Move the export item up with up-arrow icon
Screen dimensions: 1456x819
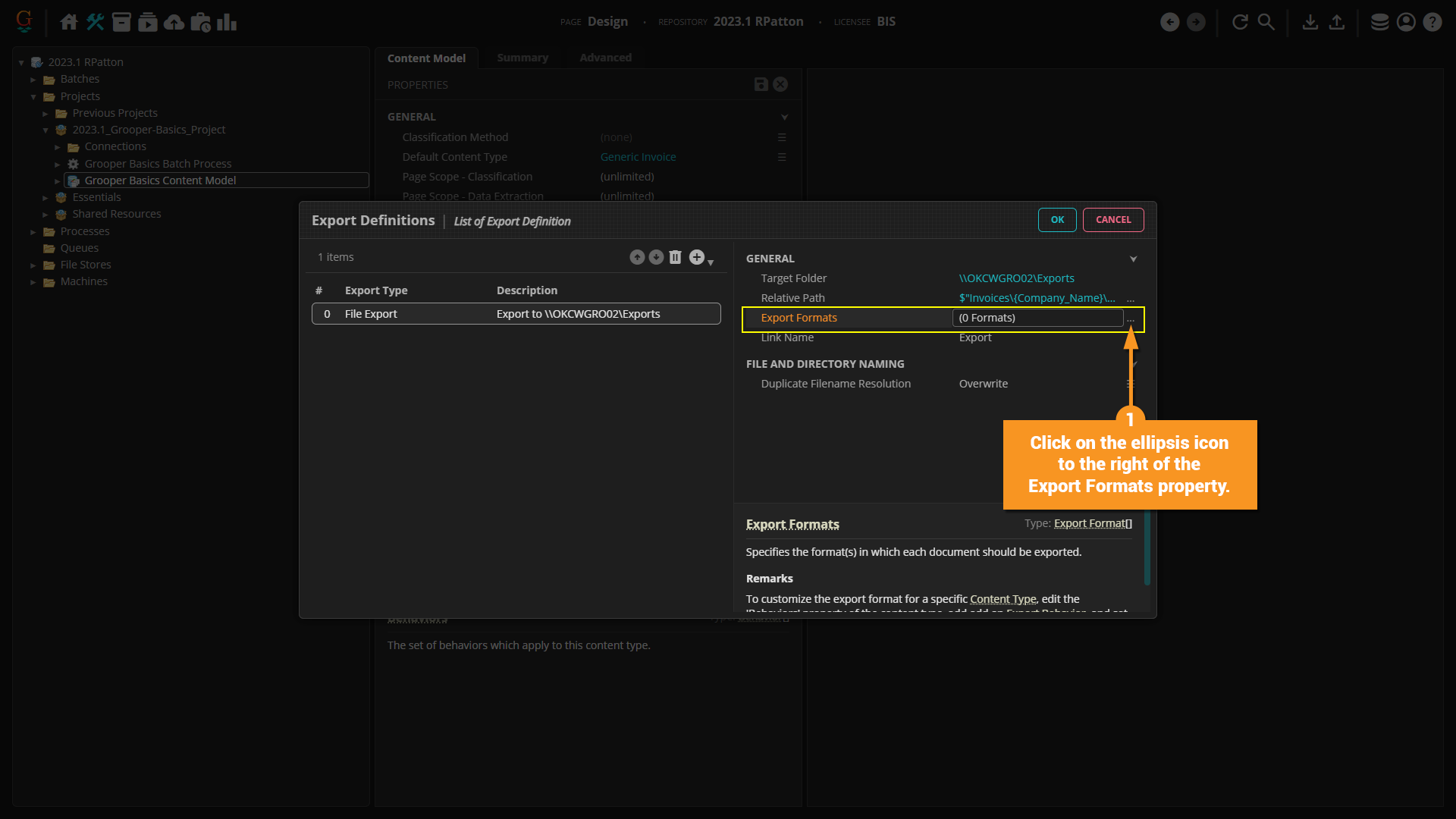coord(637,258)
